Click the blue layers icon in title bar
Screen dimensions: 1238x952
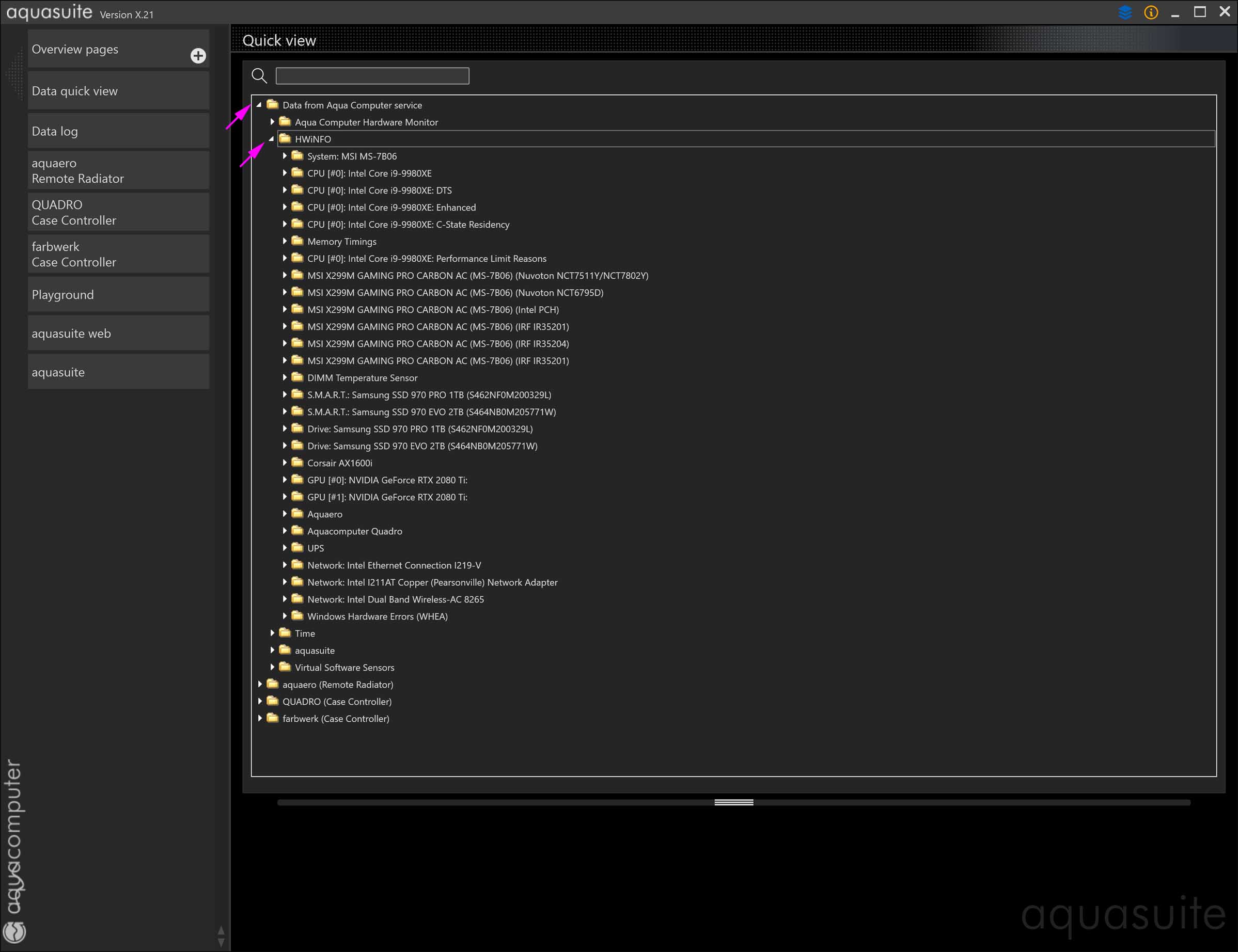(x=1124, y=12)
